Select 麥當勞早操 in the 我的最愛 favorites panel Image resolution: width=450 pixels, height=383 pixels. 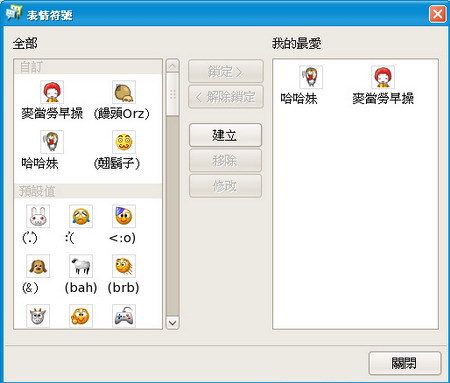(x=383, y=77)
